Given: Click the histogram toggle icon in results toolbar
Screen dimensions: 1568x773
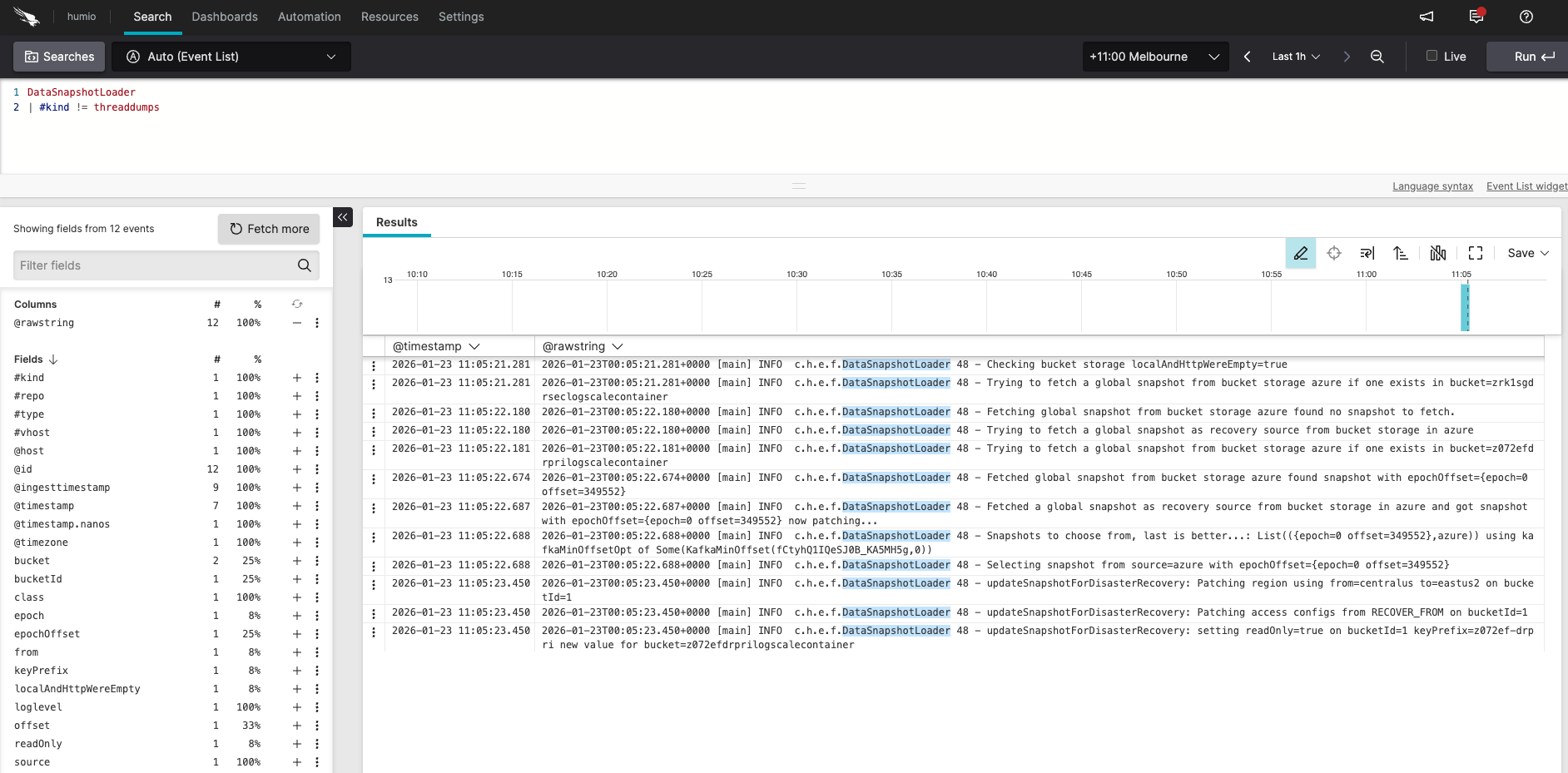Looking at the screenshot, I should coord(1438,253).
